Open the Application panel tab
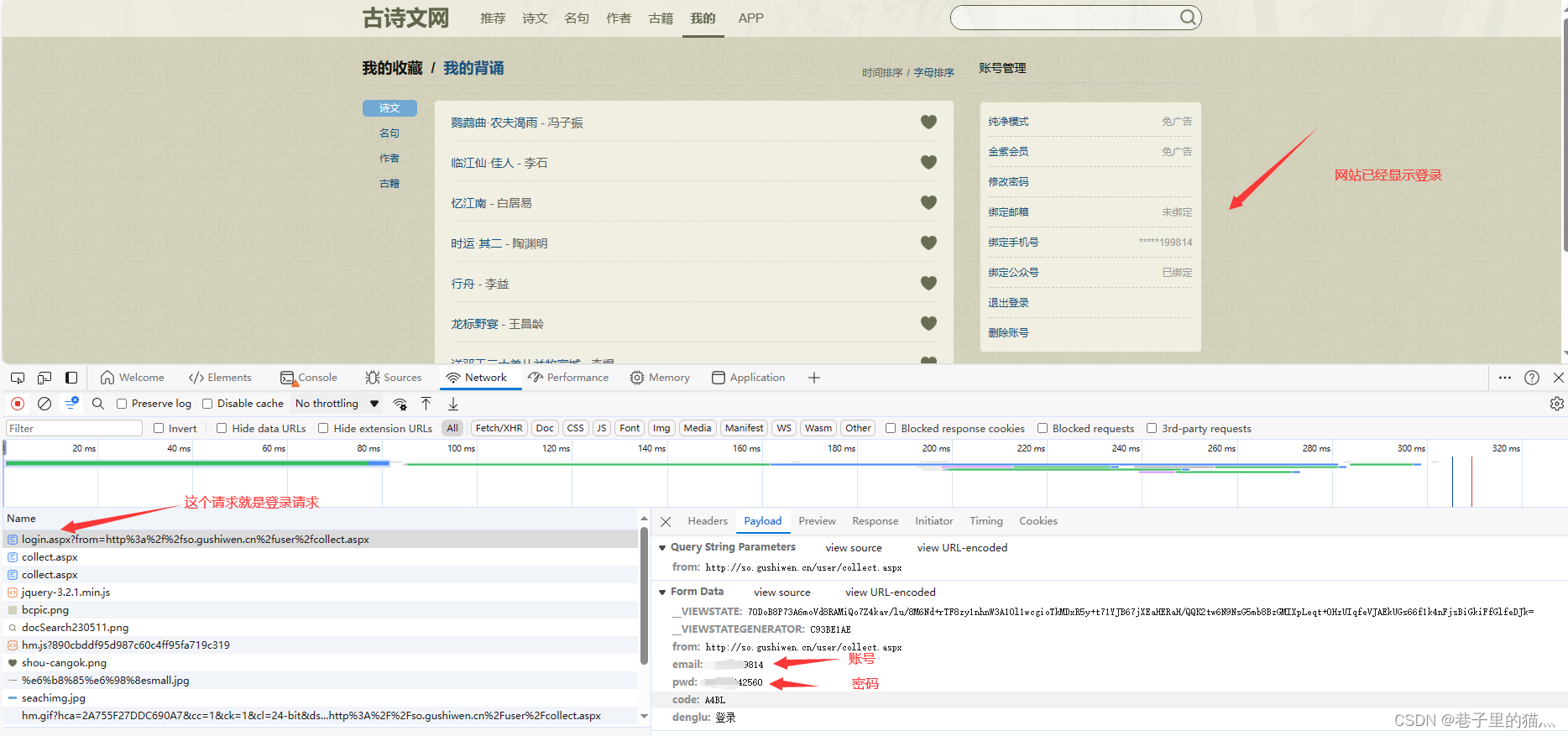The height and width of the screenshot is (736, 1568). [x=749, y=378]
